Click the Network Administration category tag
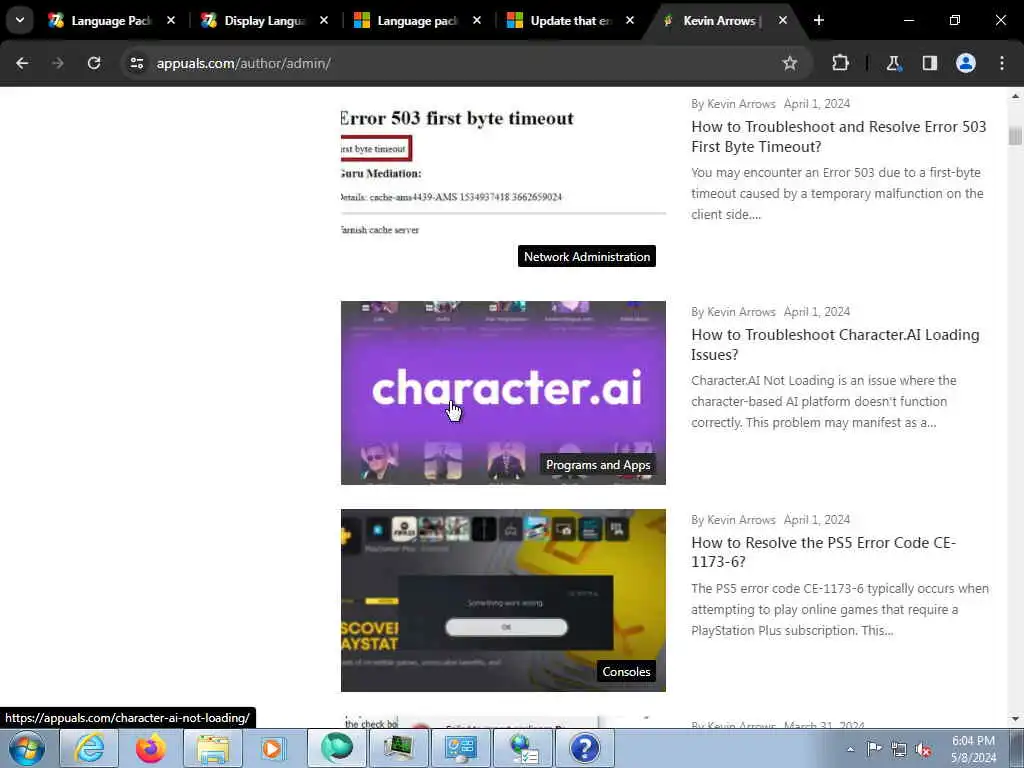This screenshot has width=1024, height=768. click(586, 257)
